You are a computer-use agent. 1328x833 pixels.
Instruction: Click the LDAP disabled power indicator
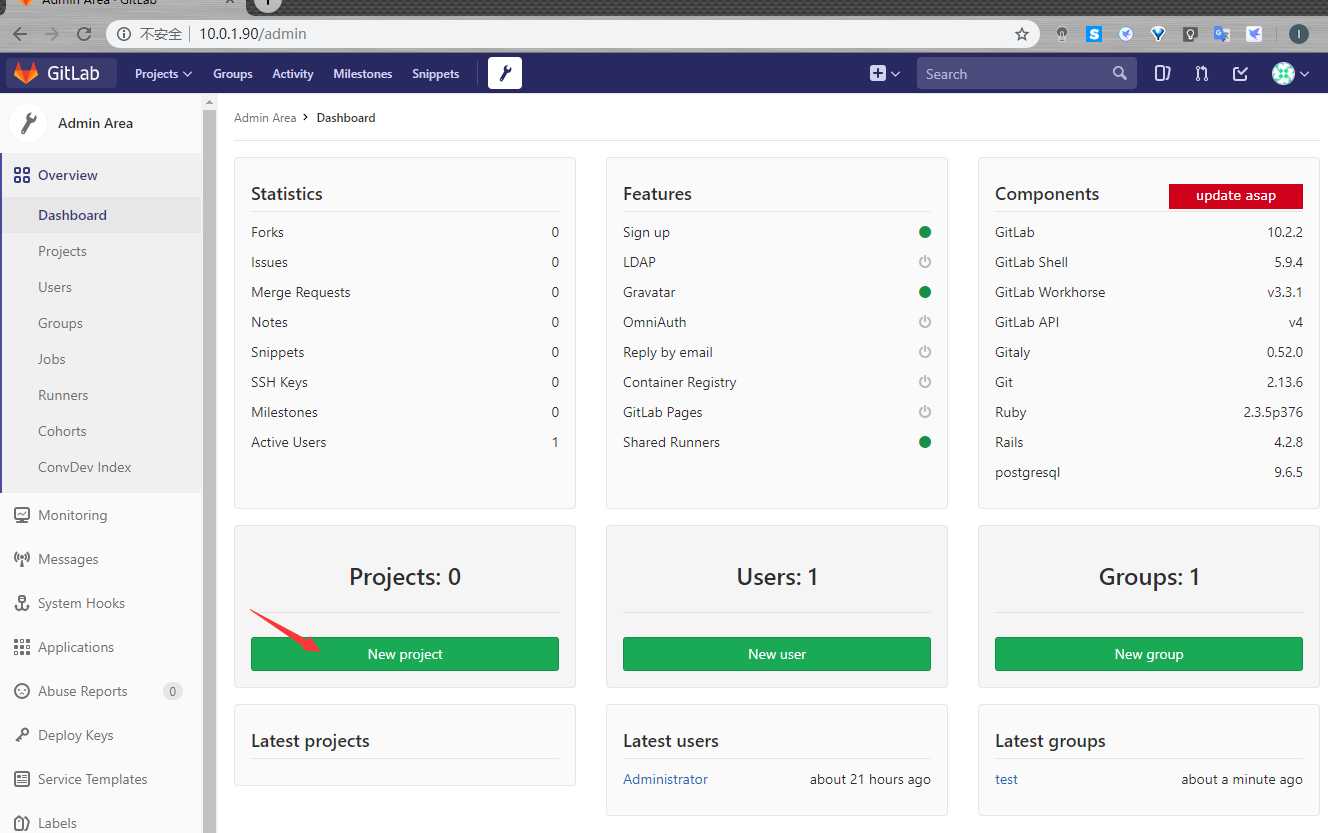click(x=925, y=262)
